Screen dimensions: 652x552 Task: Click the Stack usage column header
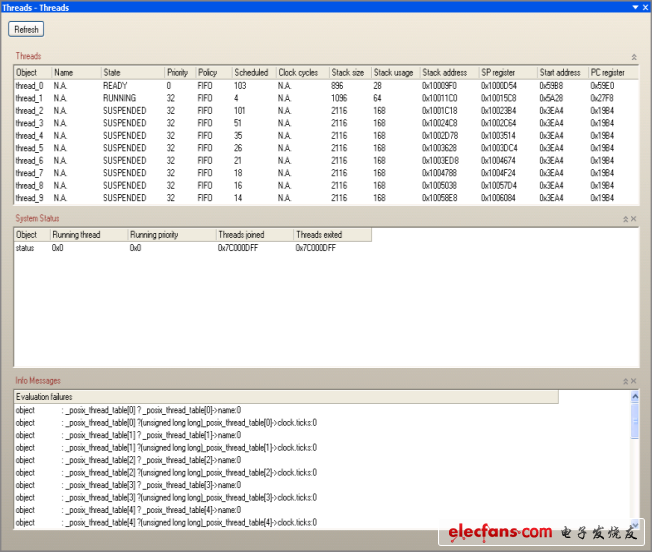coord(393,73)
